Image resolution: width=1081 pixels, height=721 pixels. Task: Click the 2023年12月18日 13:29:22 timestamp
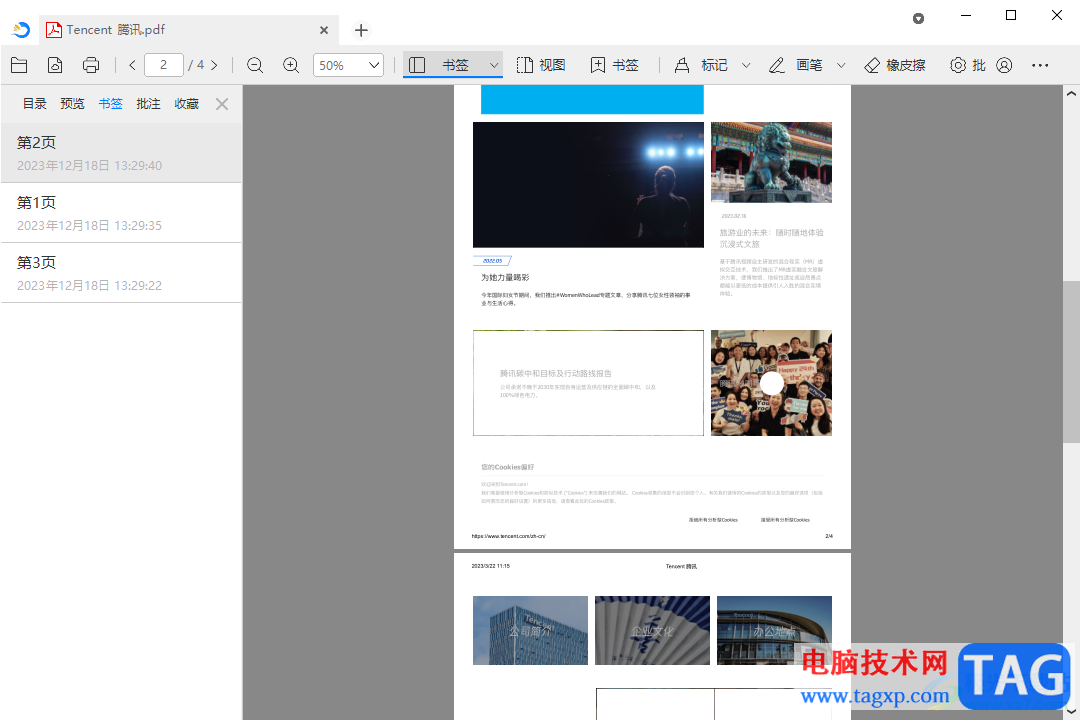coord(89,285)
